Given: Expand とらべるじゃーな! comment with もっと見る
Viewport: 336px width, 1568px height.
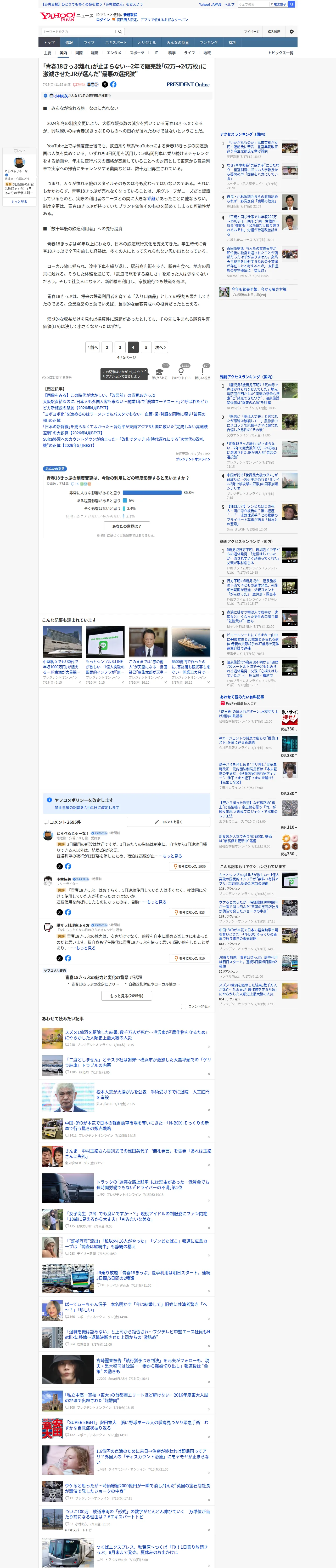Looking at the screenshot, I should point(172,856).
